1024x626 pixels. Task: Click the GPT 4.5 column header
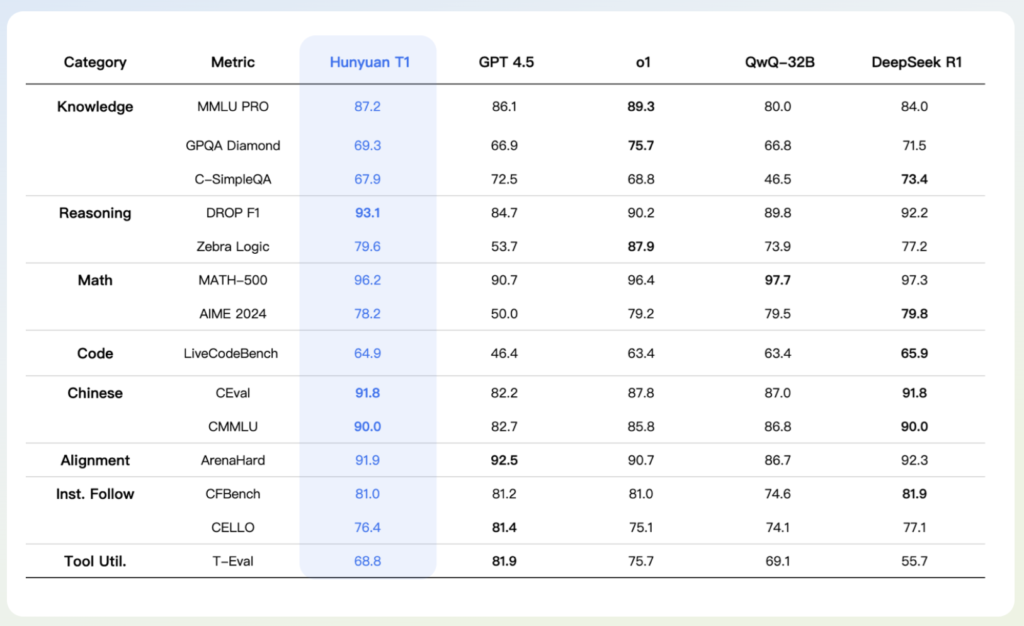[504, 62]
